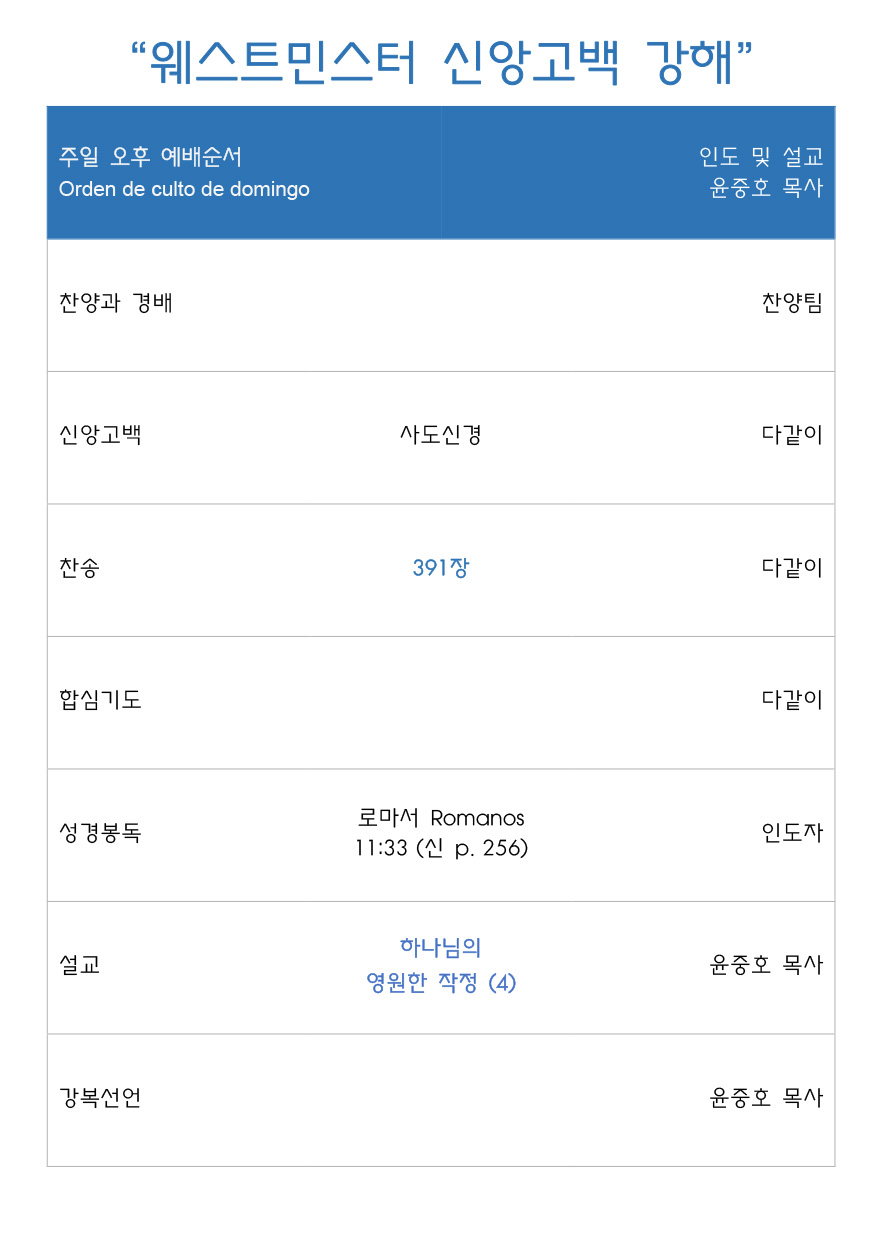
Task: Click 다같이 in the 합심기도 row
Action: 793,700
